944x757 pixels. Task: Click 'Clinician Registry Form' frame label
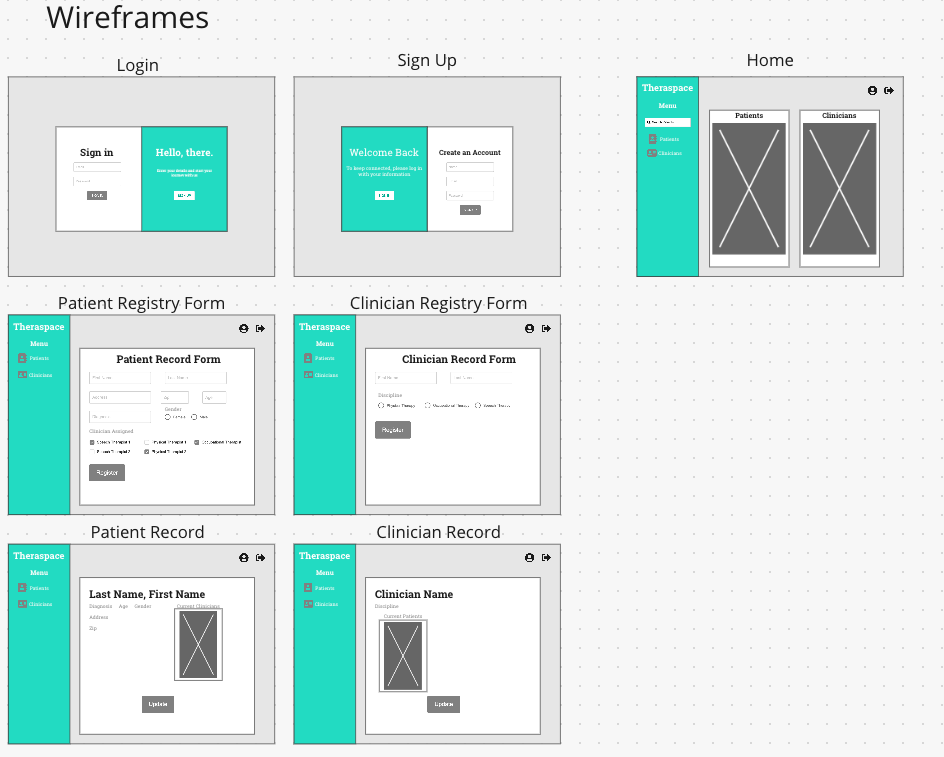[x=438, y=303]
